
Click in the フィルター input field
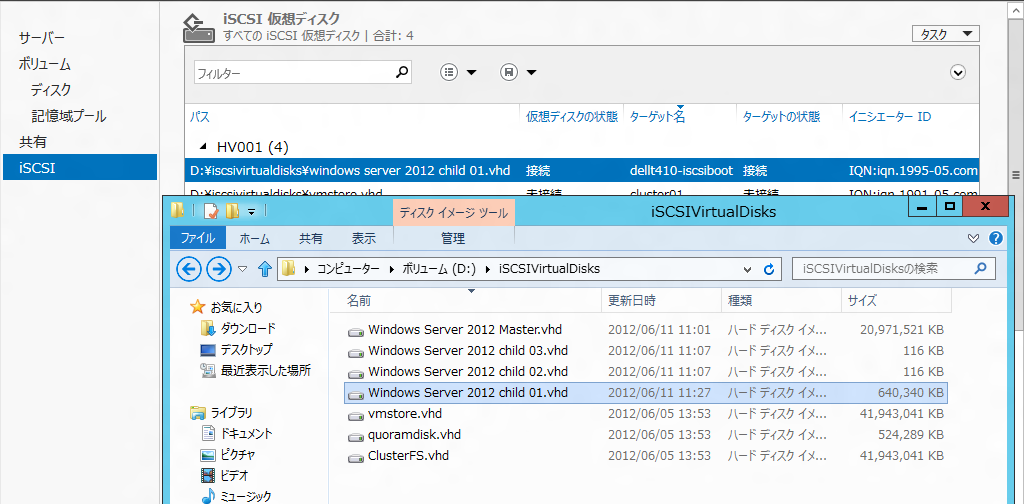pyautogui.click(x=295, y=72)
